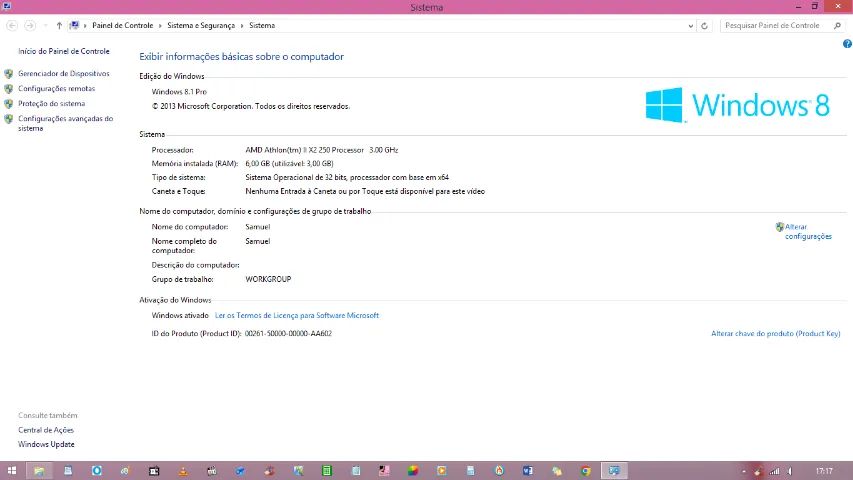Click the search magnifier icon
The width and height of the screenshot is (853, 480).
pos(837,26)
